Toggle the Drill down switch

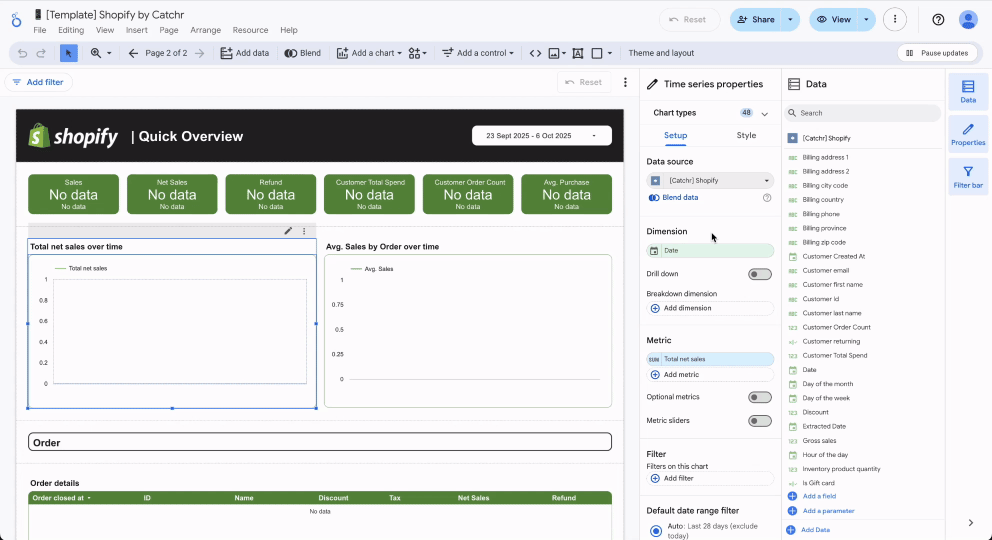coord(760,274)
